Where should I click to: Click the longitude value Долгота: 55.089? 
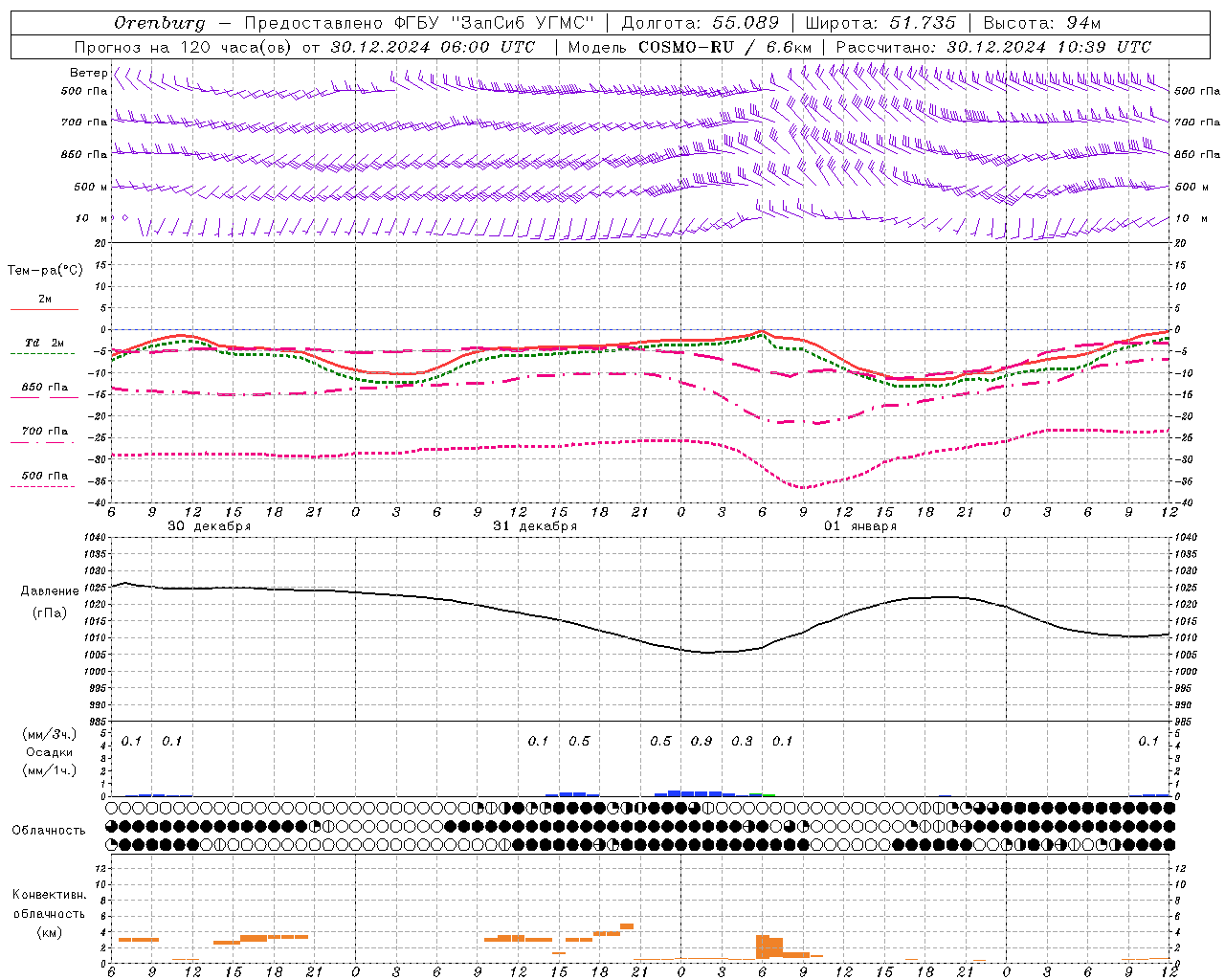click(700, 22)
